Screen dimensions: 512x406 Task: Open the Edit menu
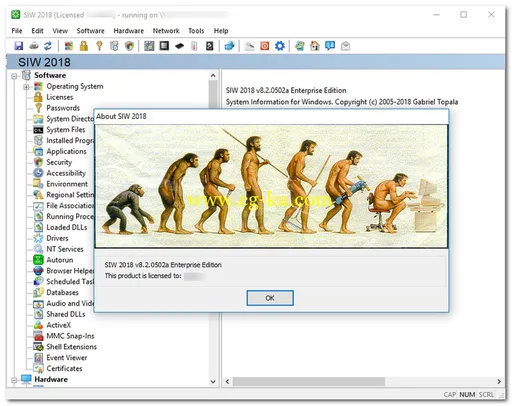click(x=37, y=31)
